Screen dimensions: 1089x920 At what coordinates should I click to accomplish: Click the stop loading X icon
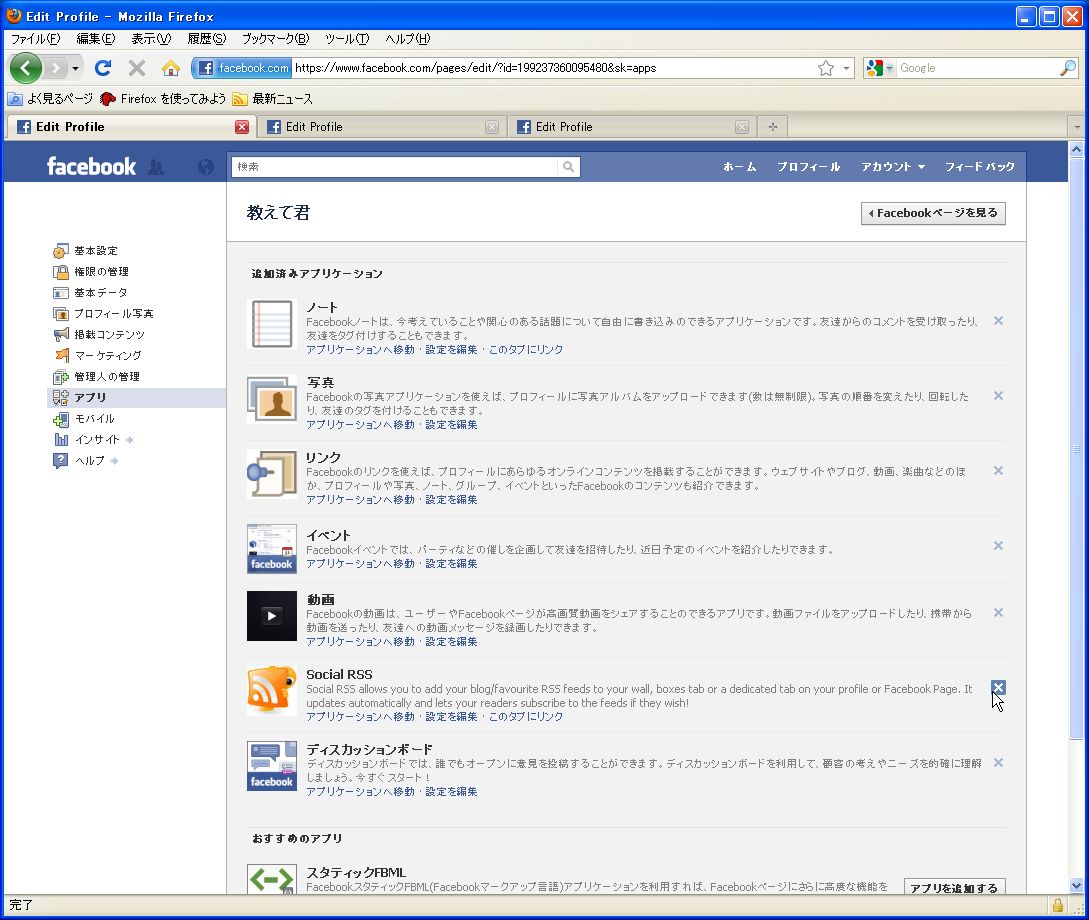coord(137,68)
